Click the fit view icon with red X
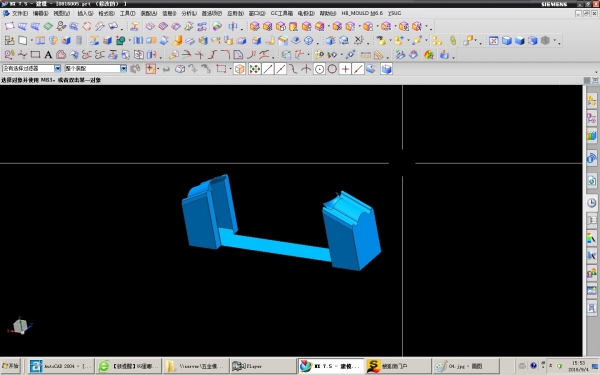Image resolution: width=600 pixels, height=375 pixels. [x=494, y=40]
